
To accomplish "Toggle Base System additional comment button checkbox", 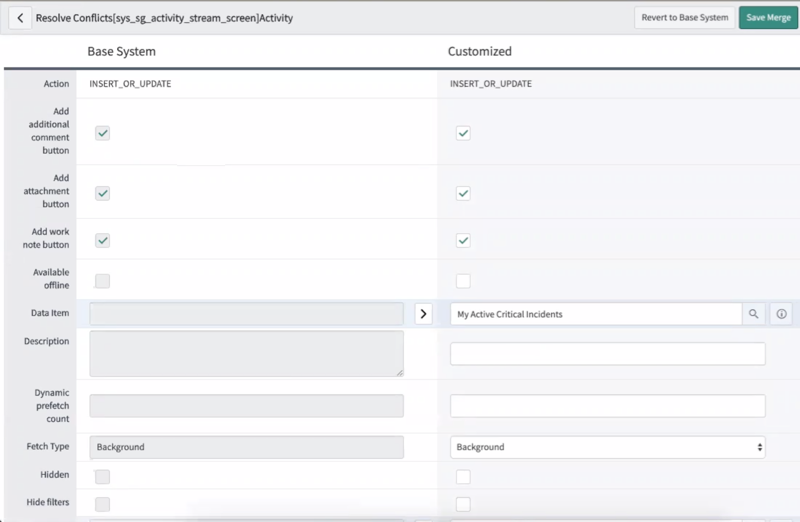I will tap(103, 133).
